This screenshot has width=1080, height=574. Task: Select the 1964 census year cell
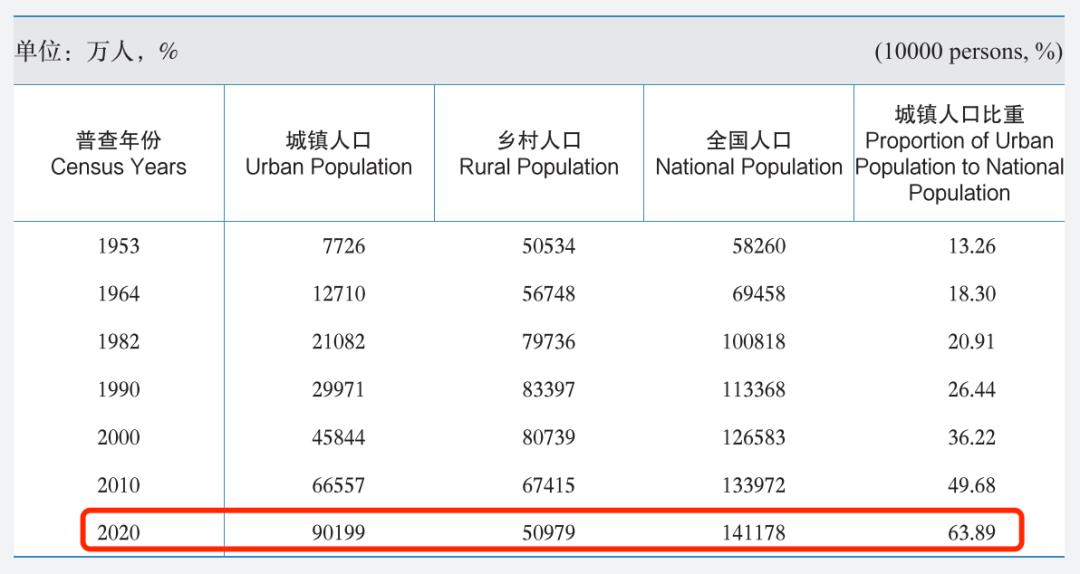pos(118,294)
